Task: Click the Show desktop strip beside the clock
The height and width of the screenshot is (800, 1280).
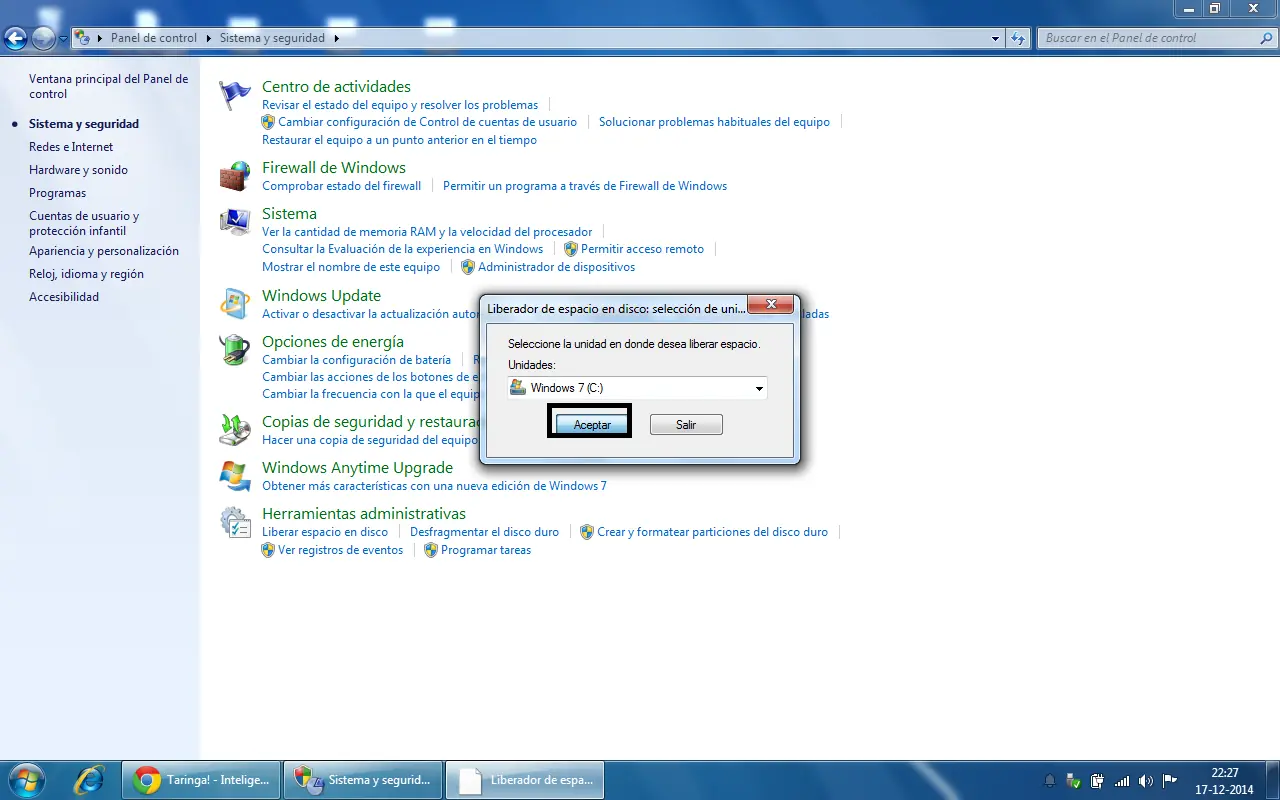Action: coord(1272,779)
